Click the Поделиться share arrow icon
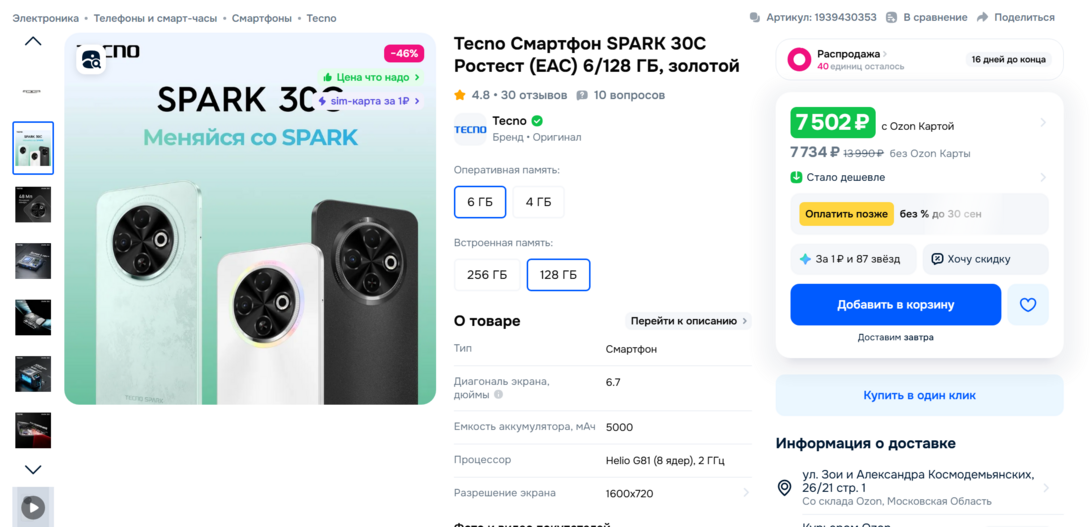 tap(982, 17)
